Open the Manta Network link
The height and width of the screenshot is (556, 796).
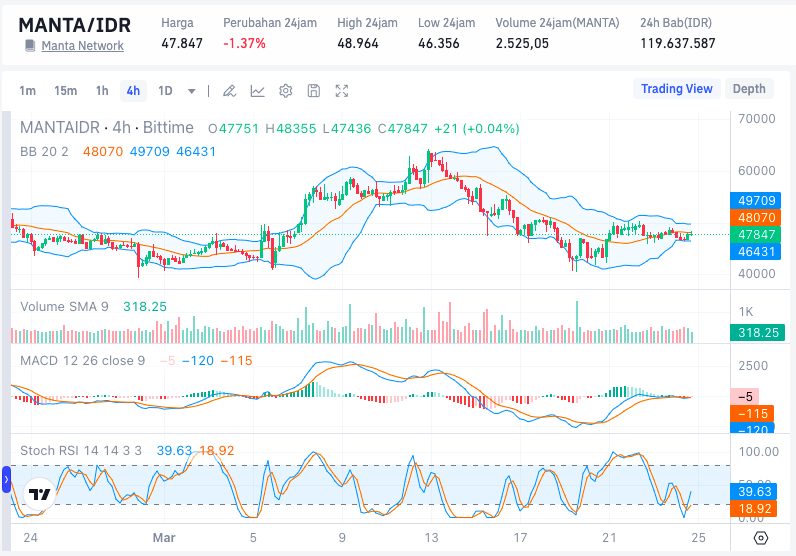point(82,46)
